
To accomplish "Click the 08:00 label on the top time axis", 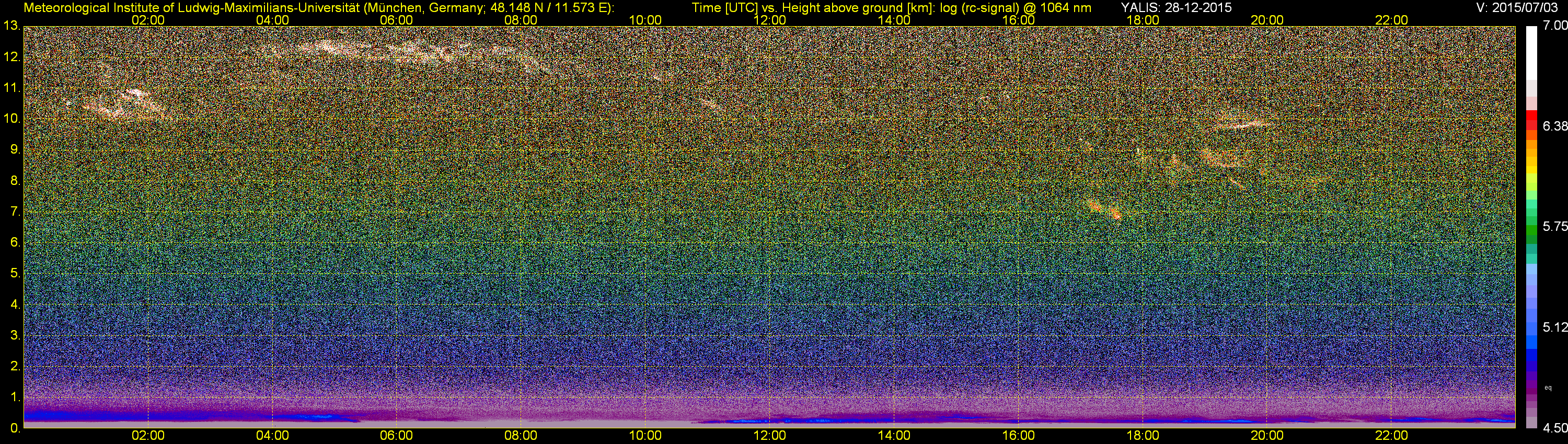I will pos(521,20).
